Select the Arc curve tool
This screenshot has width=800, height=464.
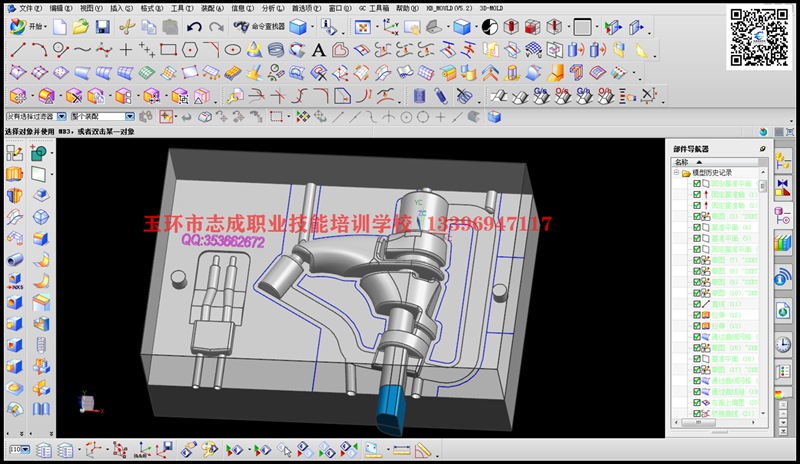pos(39,50)
